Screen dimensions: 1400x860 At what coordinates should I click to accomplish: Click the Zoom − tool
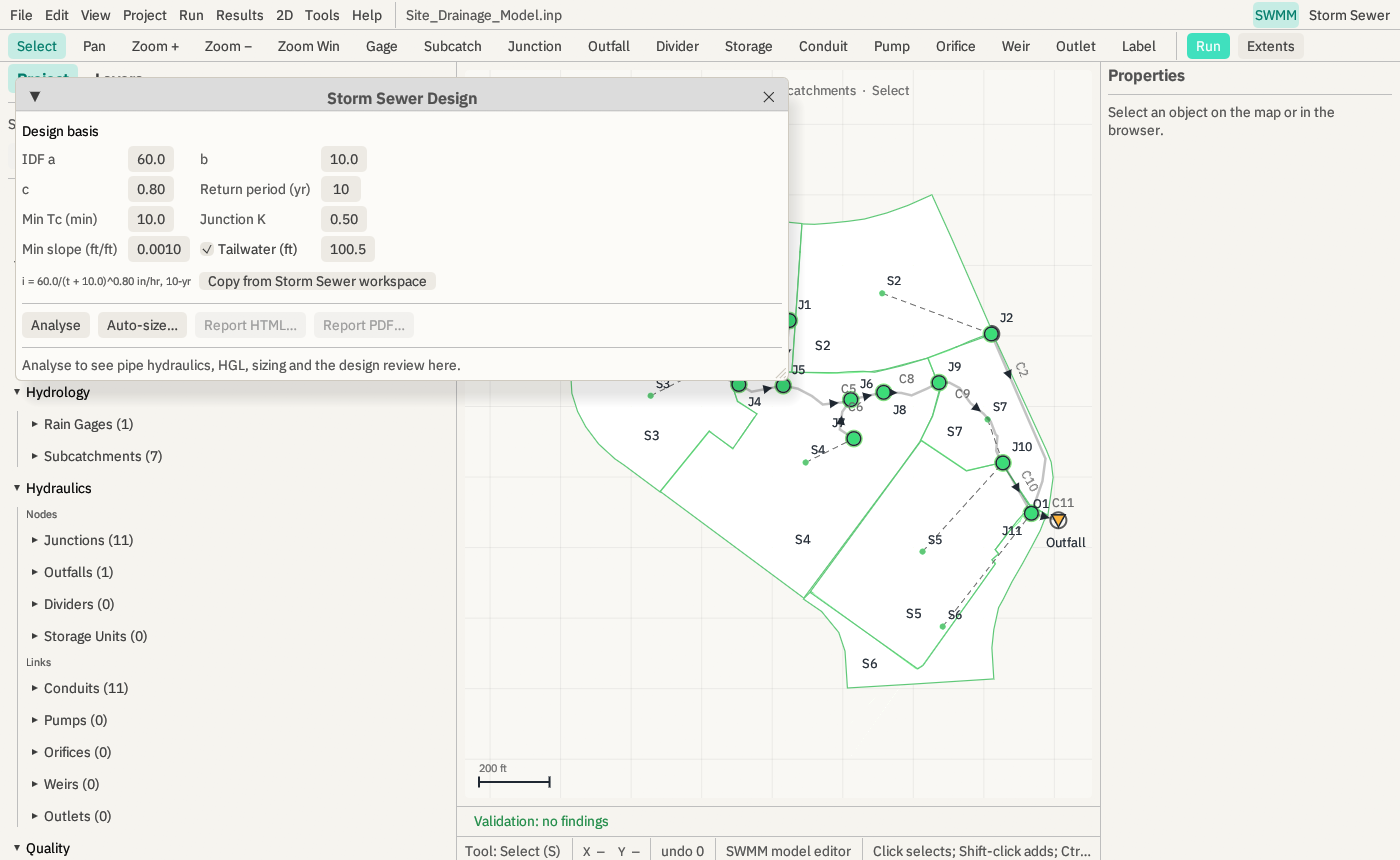[228, 46]
